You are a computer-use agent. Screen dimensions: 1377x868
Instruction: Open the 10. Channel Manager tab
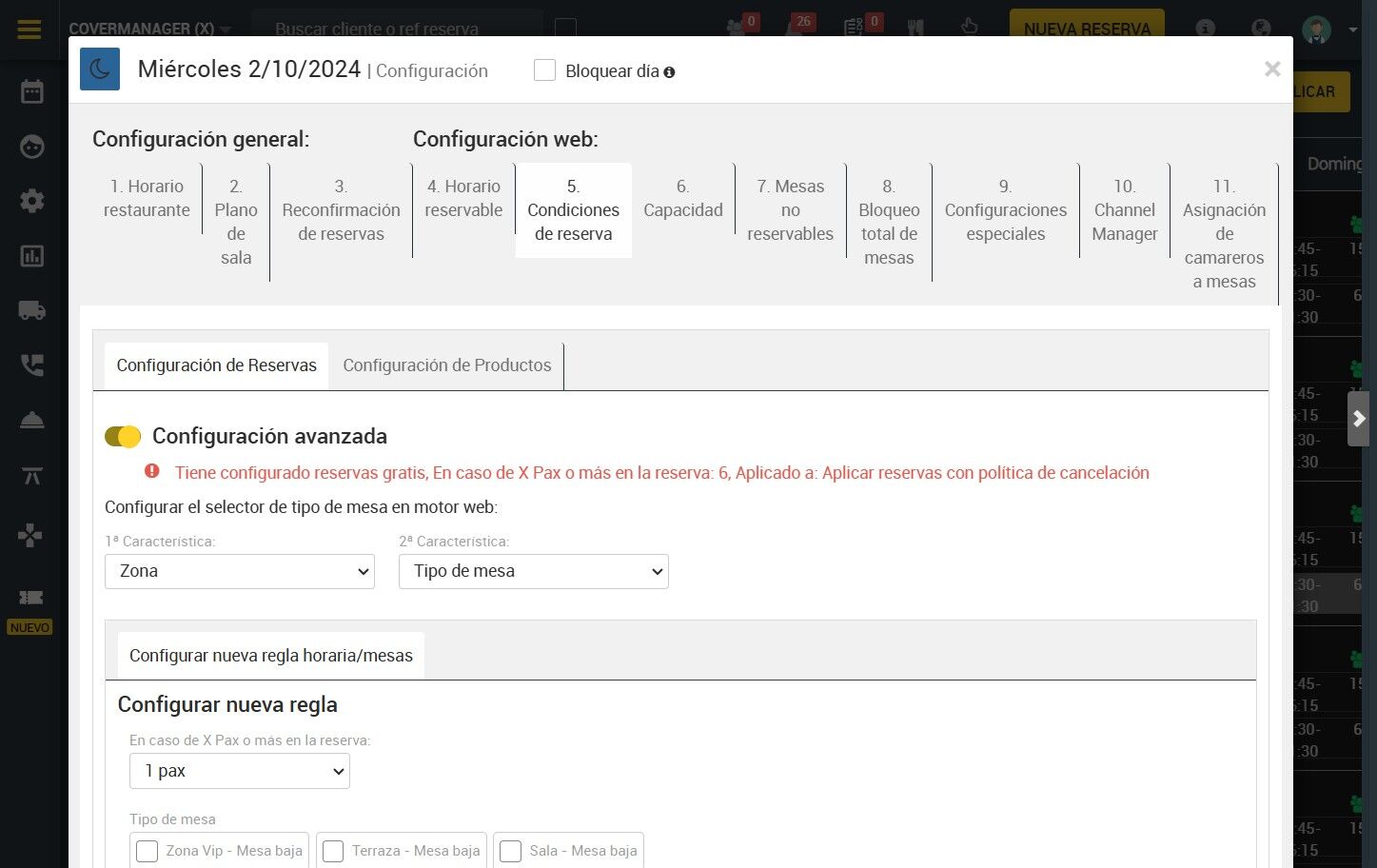coord(1125,210)
